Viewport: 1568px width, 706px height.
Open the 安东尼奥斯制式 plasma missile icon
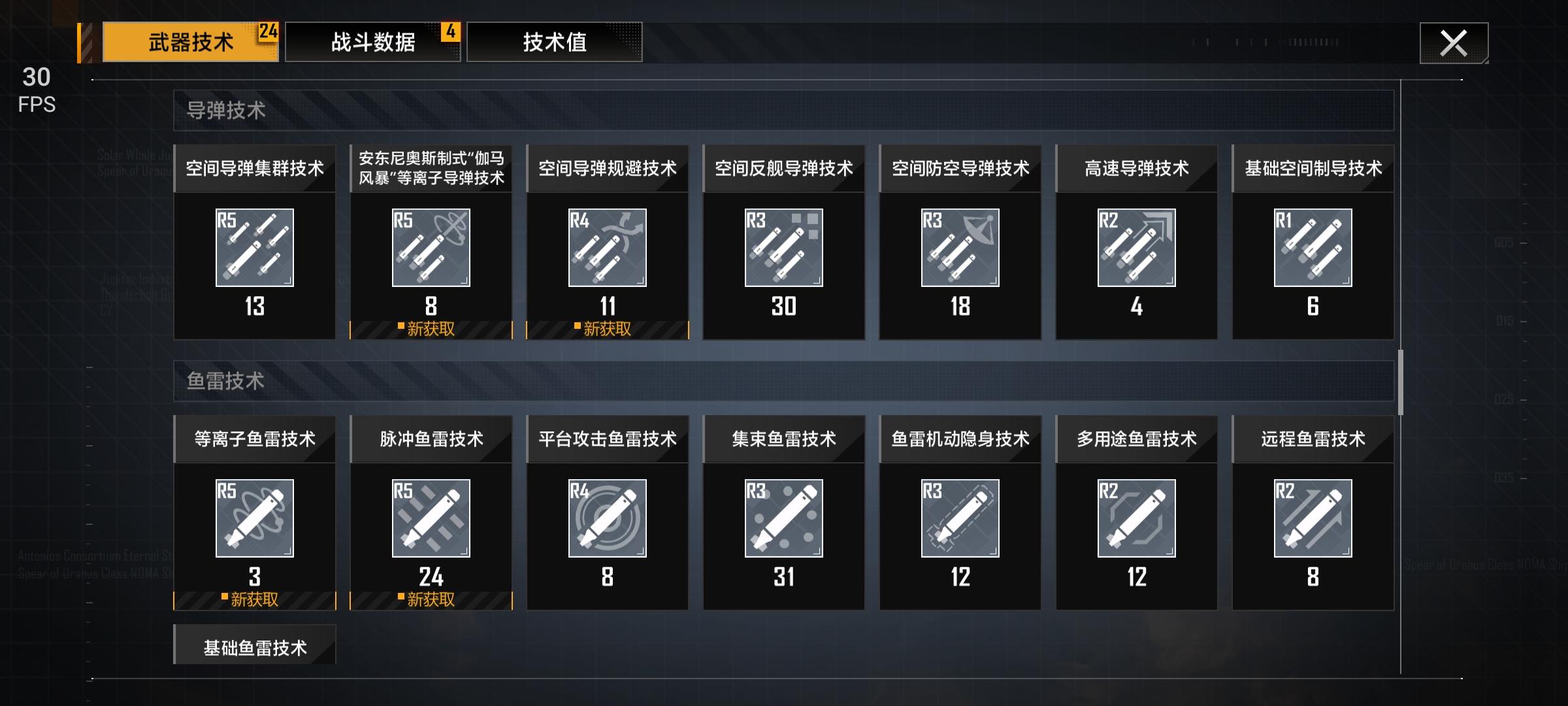(x=431, y=248)
